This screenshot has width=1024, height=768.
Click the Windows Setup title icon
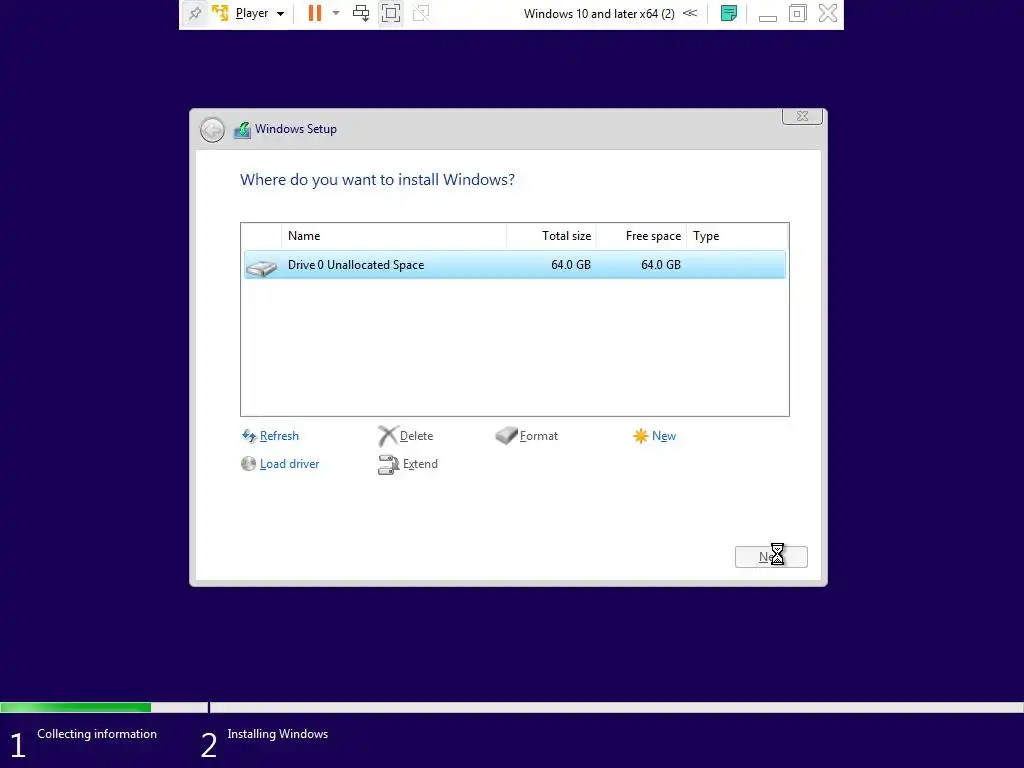pyautogui.click(x=242, y=129)
